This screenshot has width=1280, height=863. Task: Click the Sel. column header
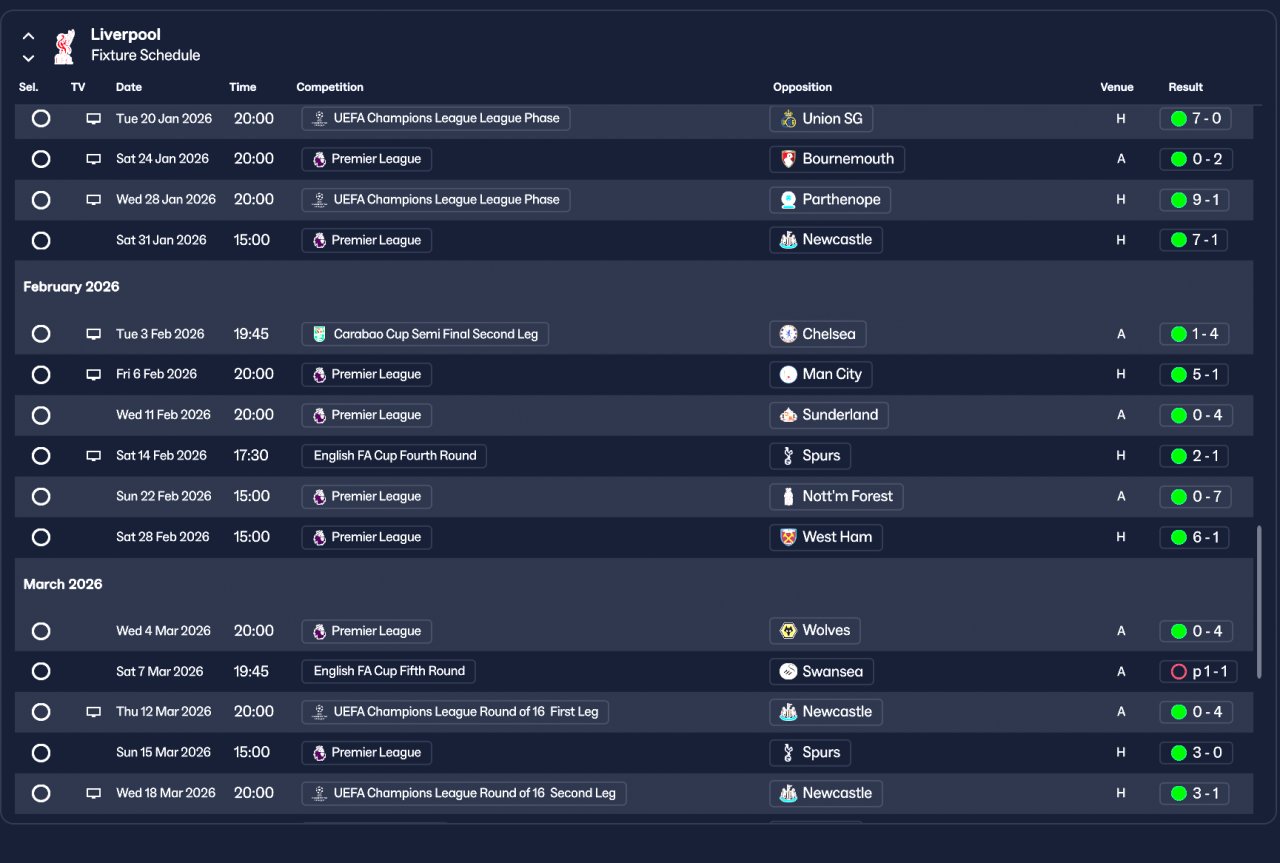tap(28, 87)
